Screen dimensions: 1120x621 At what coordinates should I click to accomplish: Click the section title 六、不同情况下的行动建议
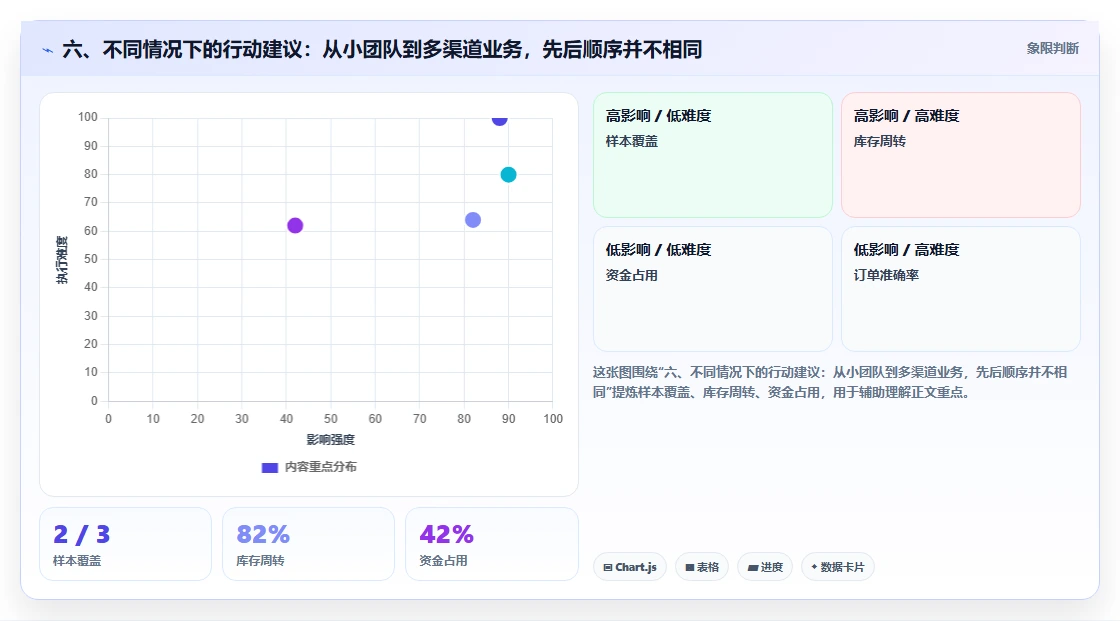click(382, 49)
